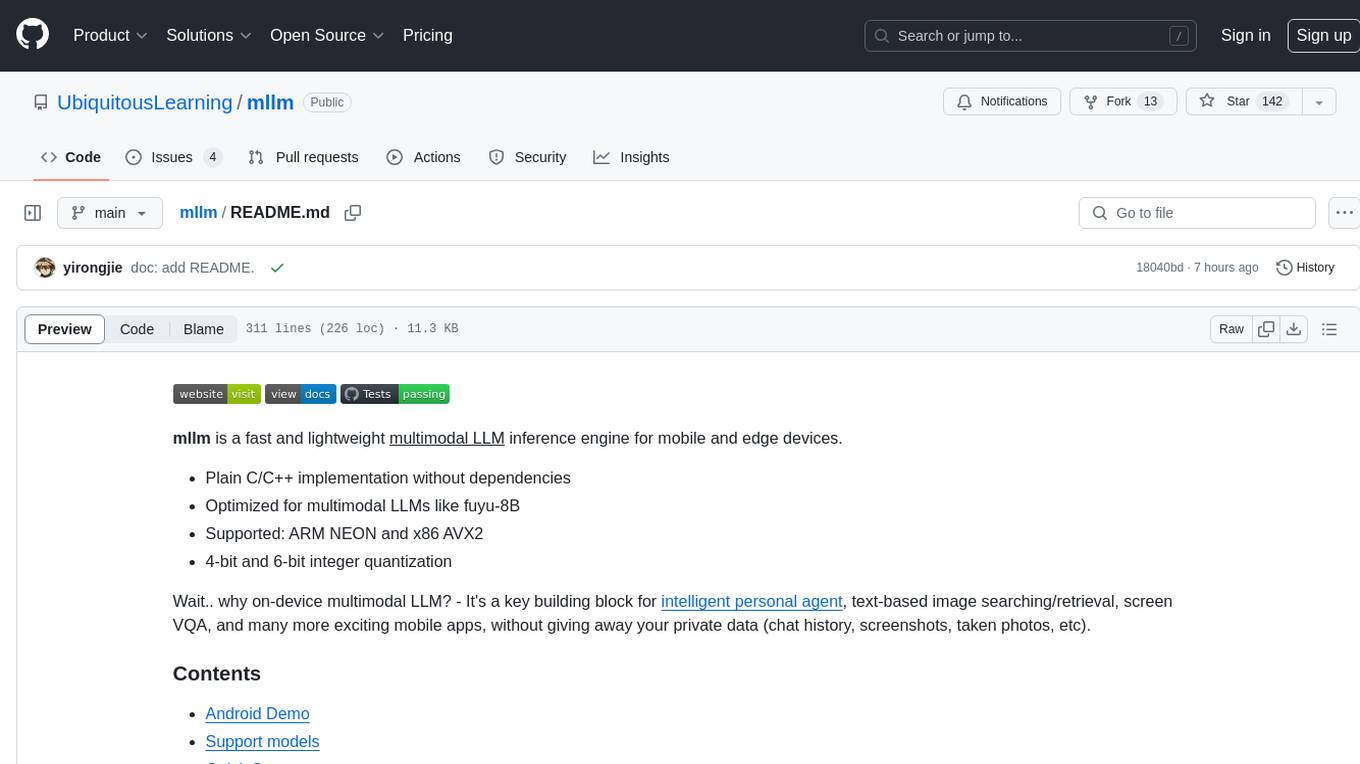Screen dimensions: 1360x764
Task: Select the Preview view
Action: [65, 329]
